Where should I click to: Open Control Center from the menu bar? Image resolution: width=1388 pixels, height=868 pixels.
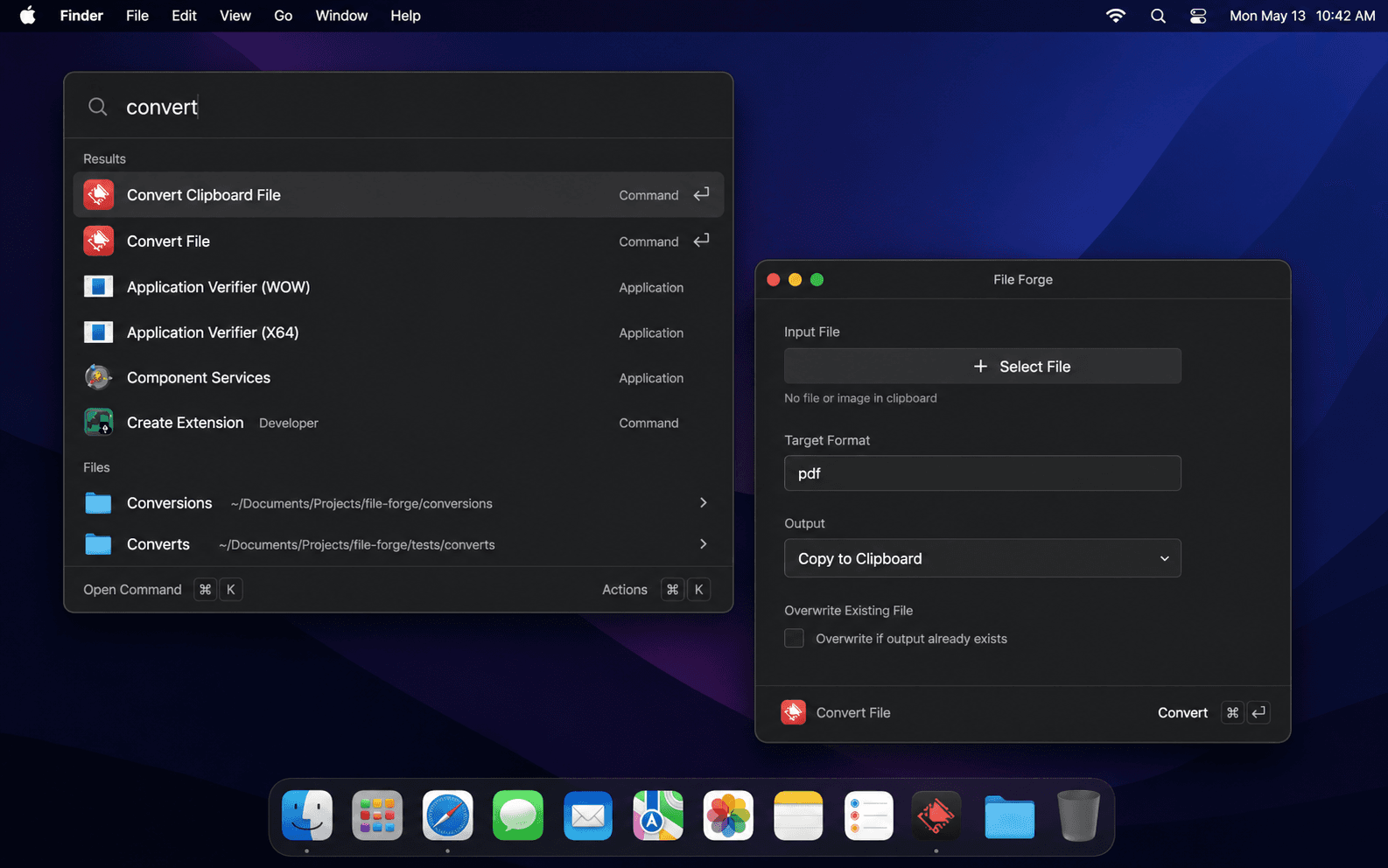(1198, 16)
